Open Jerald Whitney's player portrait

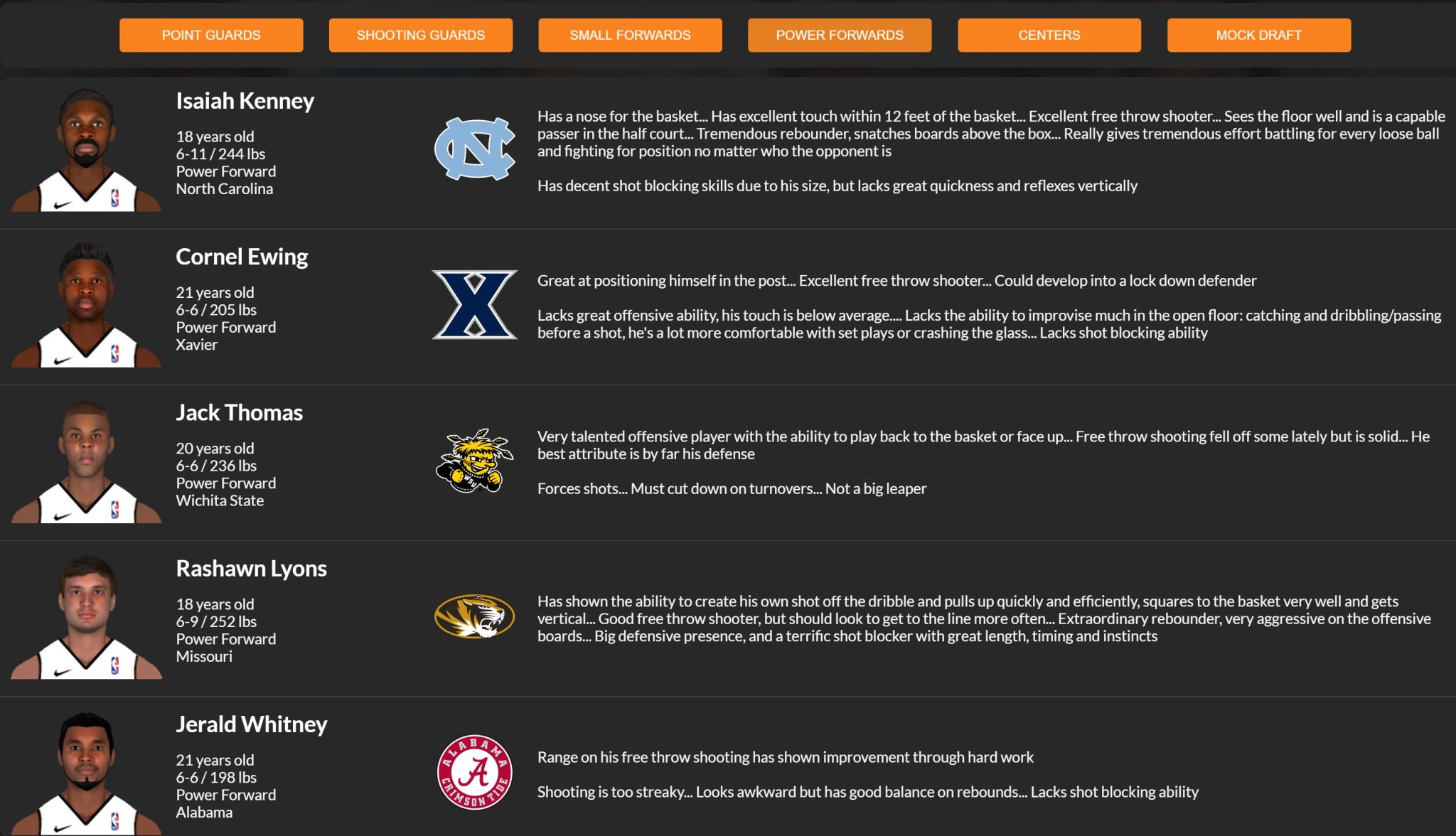(x=86, y=773)
